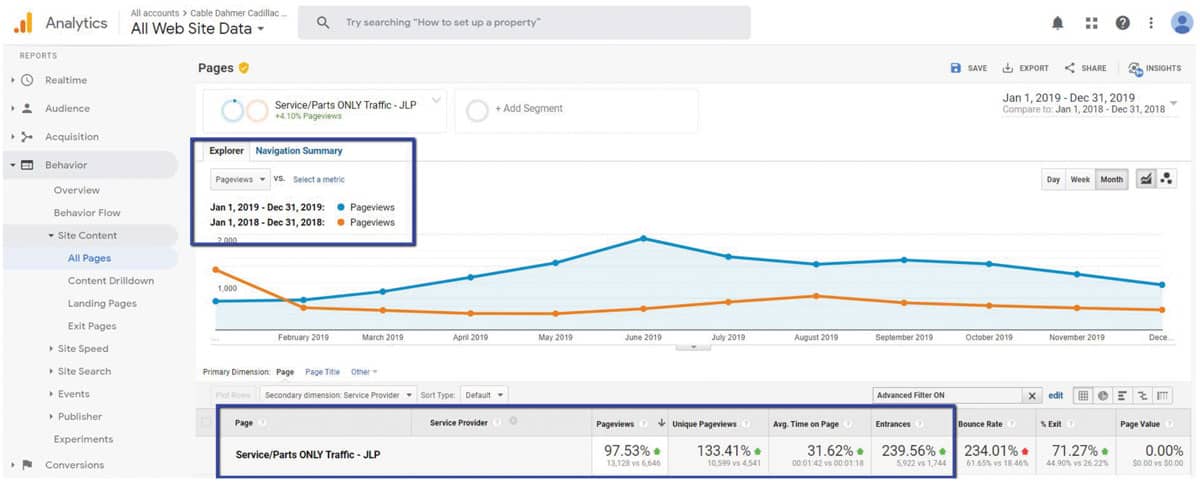1200x481 pixels.
Task: Click the Advanced Filter ON field
Action: [x=948, y=396]
